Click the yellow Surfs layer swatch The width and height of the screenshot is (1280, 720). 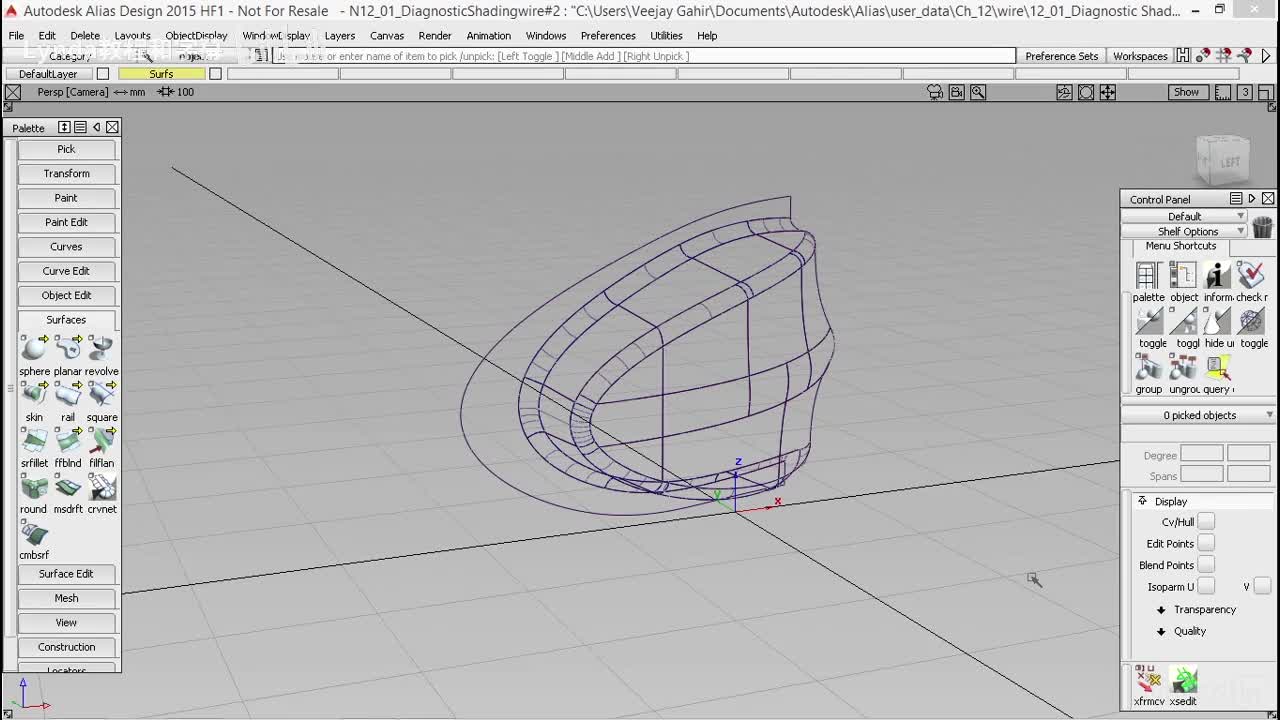point(161,74)
